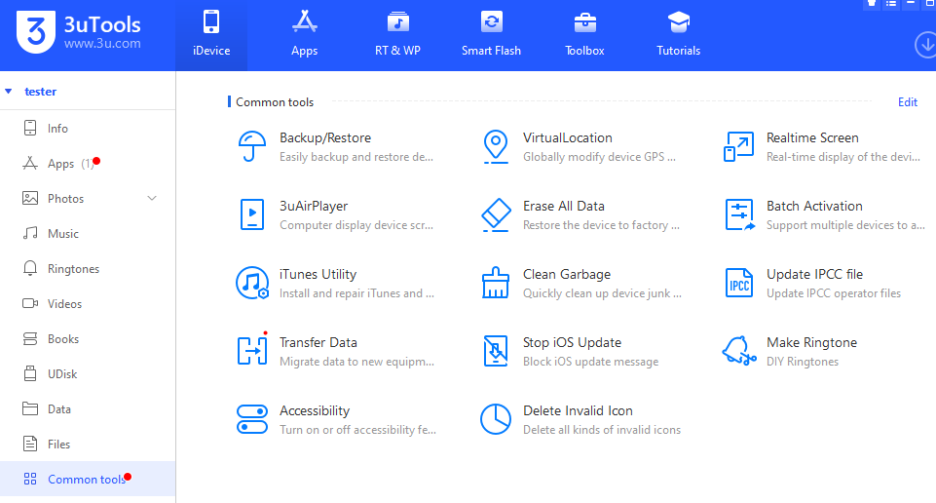Click the iTunes Utility title text

318,274
